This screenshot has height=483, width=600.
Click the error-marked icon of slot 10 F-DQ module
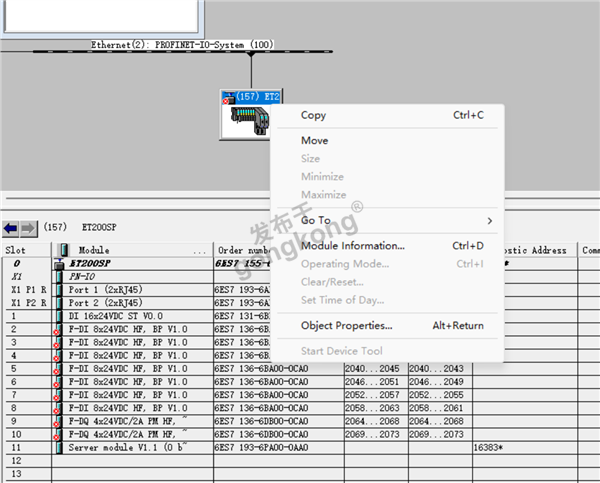pyautogui.click(x=58, y=435)
